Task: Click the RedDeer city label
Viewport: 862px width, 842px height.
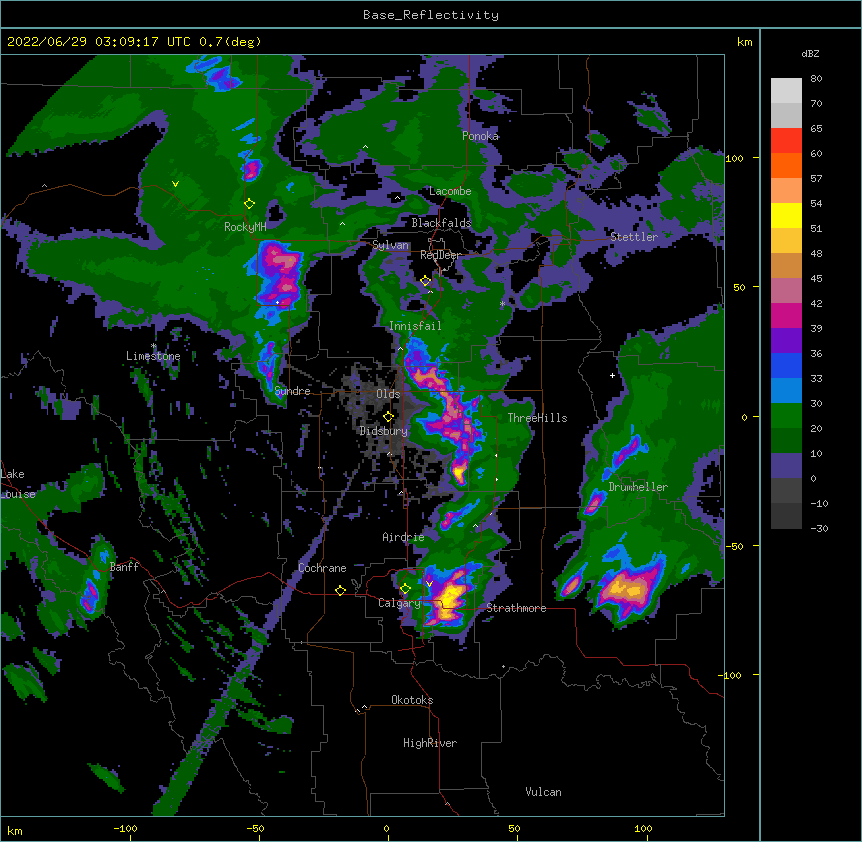Action: point(440,255)
